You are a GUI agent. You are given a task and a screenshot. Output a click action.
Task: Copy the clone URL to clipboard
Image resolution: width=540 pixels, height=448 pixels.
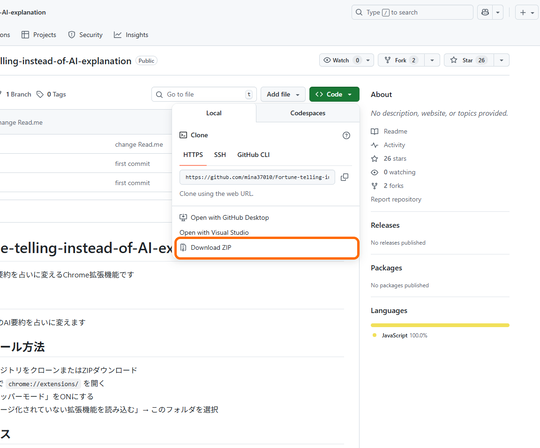click(344, 177)
